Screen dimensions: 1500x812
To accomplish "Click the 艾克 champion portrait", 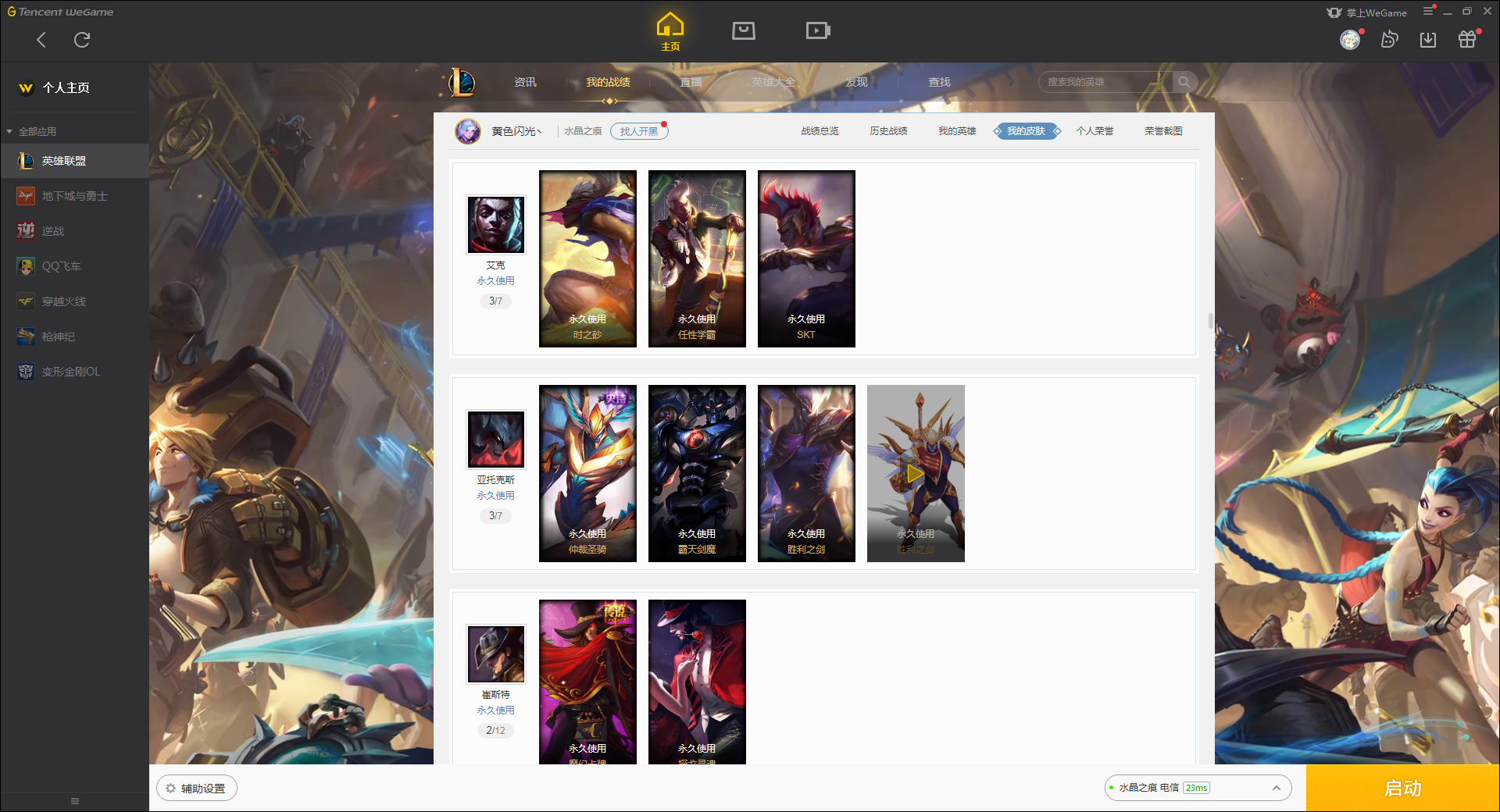I will pos(495,225).
